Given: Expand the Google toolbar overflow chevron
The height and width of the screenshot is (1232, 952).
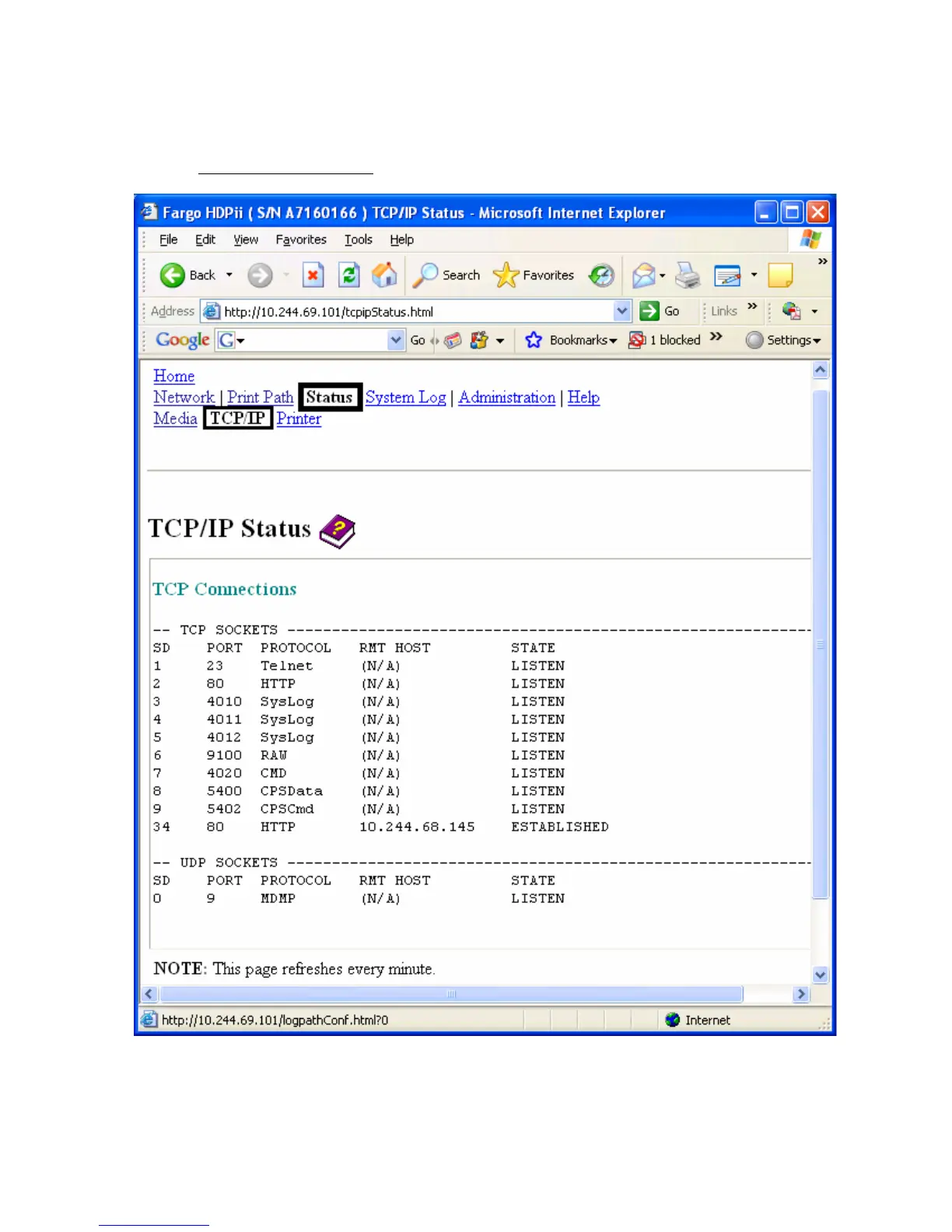Looking at the screenshot, I should [716, 336].
